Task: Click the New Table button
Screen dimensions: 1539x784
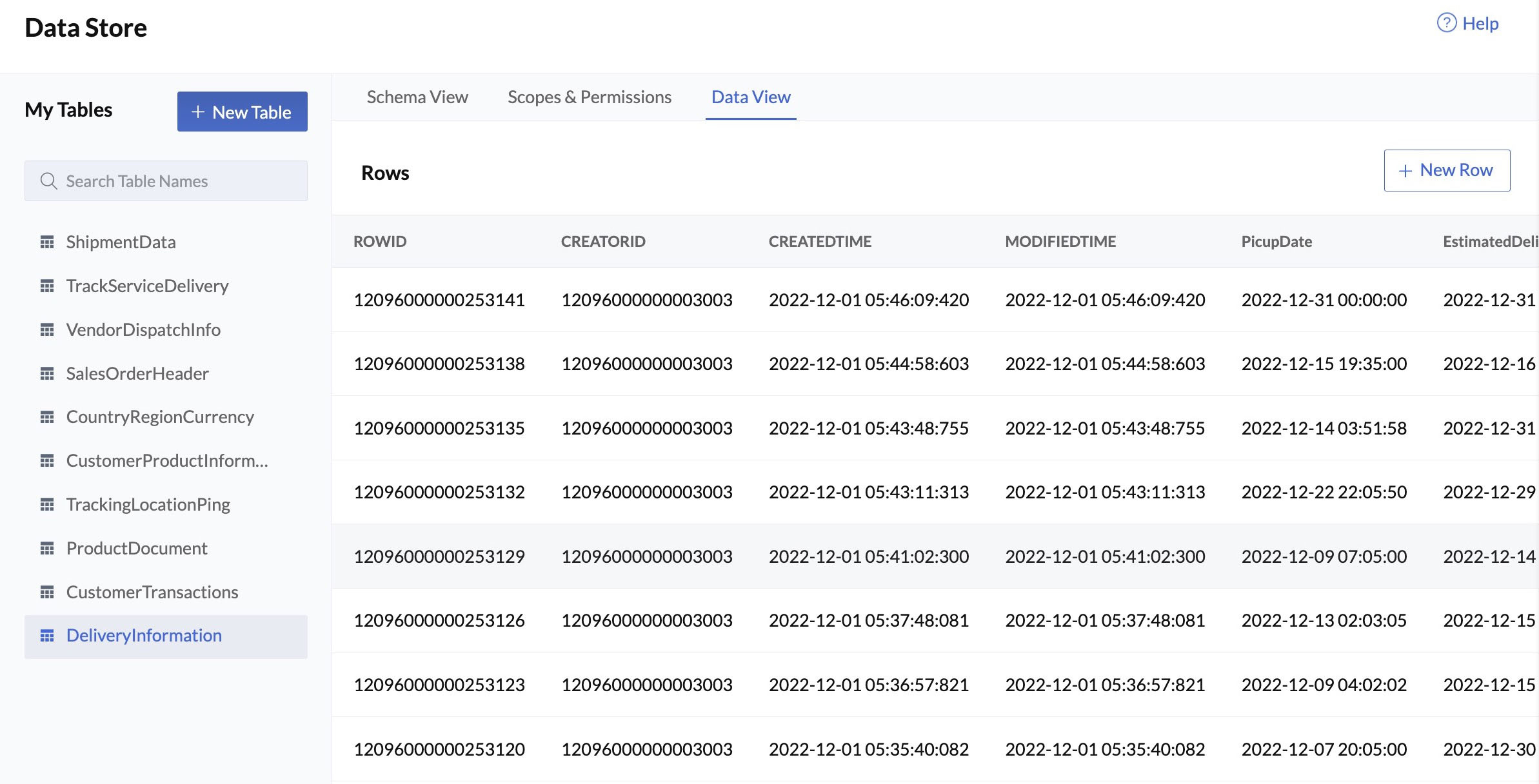Action: pyautogui.click(x=243, y=112)
